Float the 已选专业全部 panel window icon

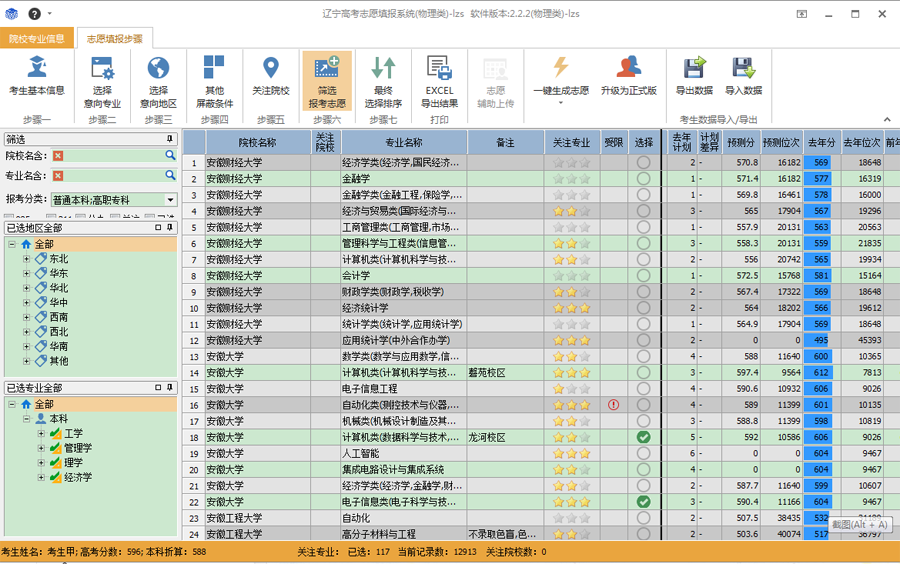point(158,388)
